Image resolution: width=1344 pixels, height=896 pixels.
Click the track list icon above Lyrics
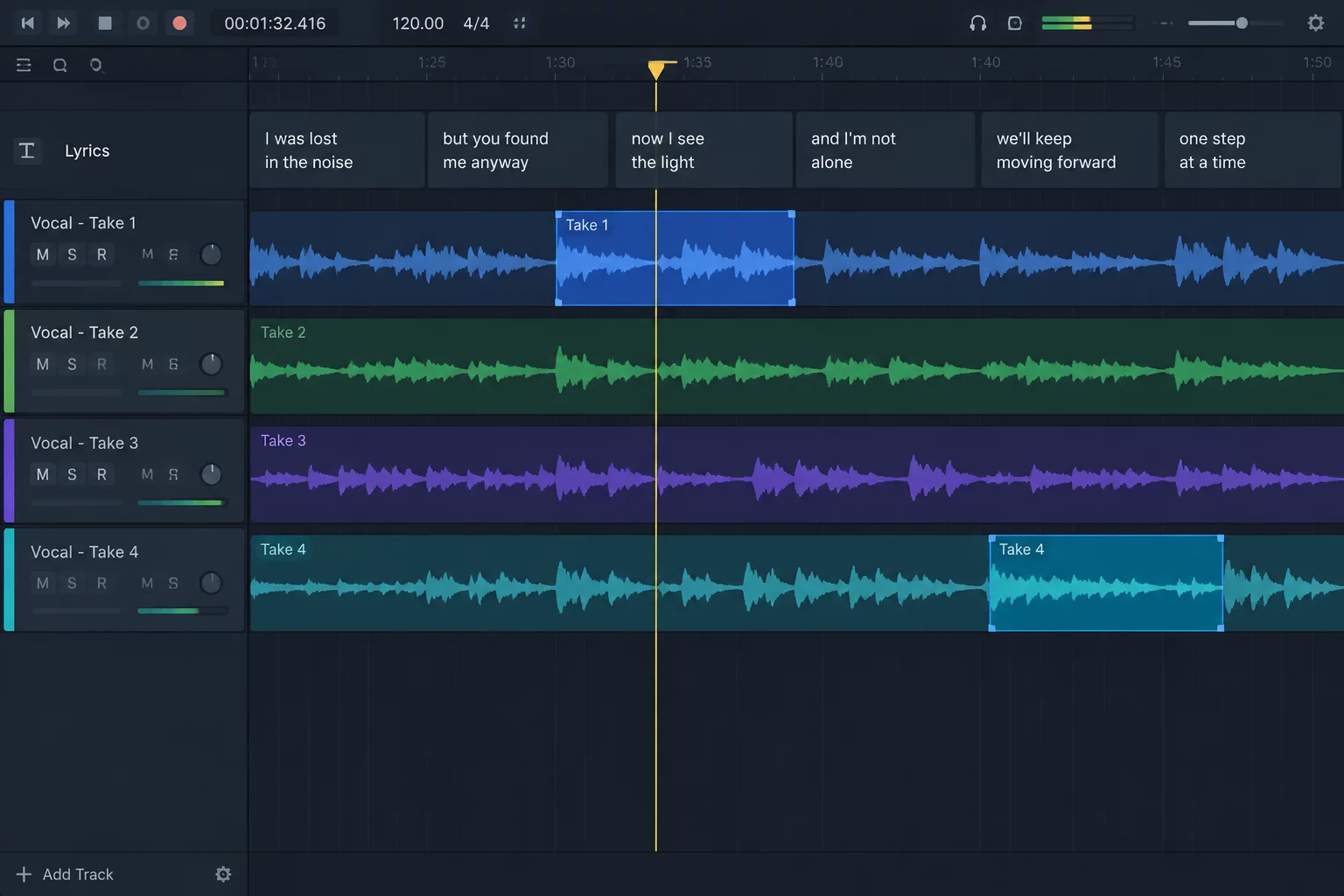point(24,65)
